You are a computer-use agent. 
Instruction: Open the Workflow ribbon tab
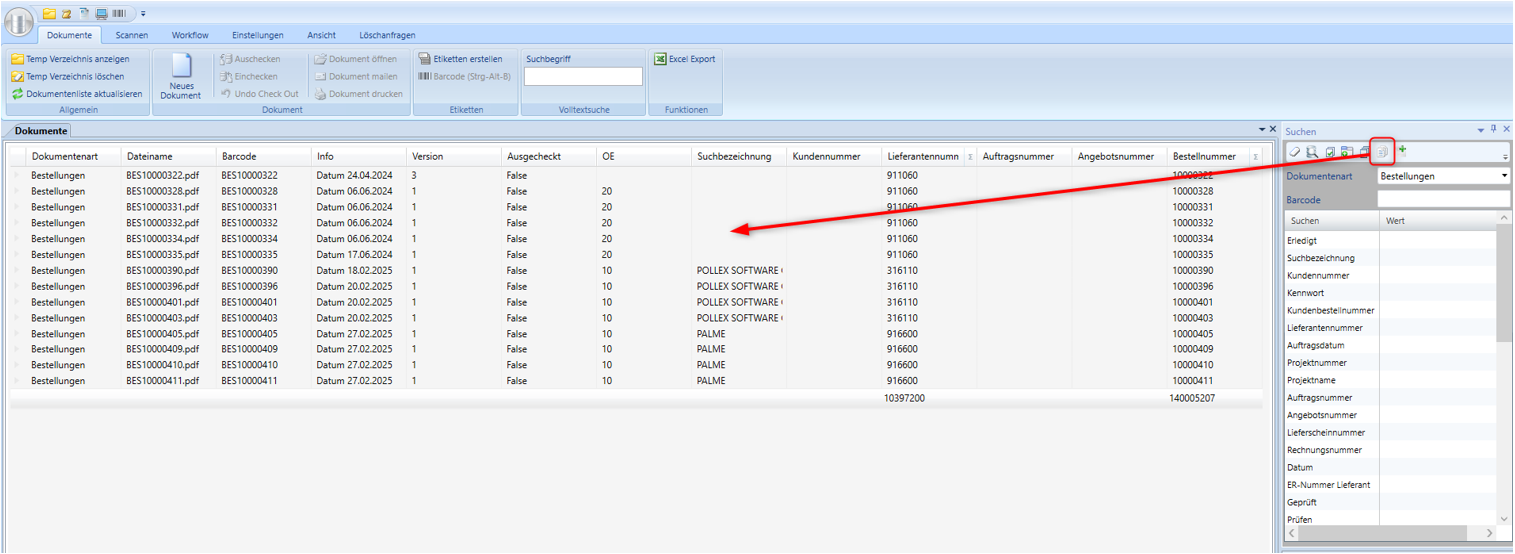click(x=190, y=35)
